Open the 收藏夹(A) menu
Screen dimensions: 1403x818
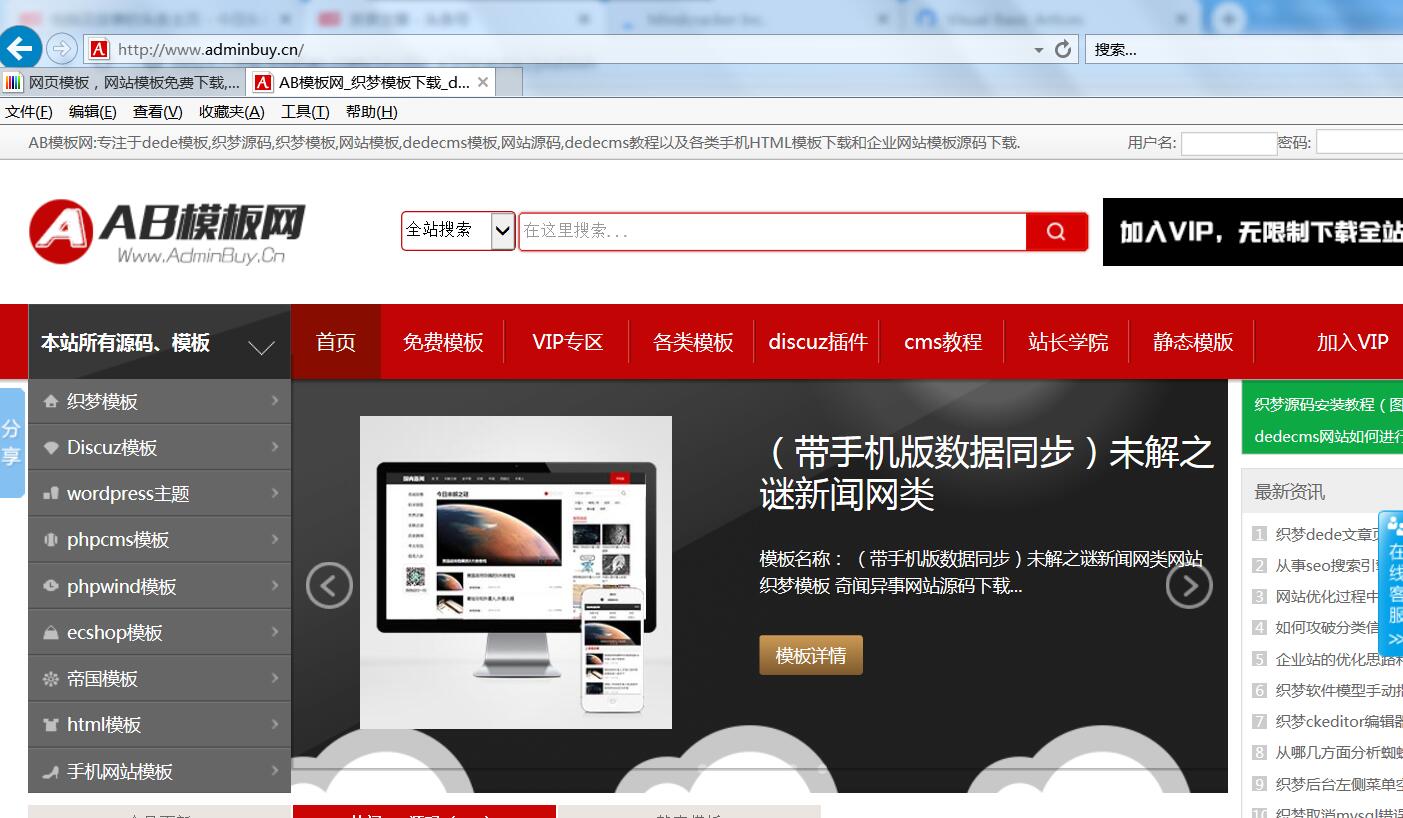tap(231, 111)
